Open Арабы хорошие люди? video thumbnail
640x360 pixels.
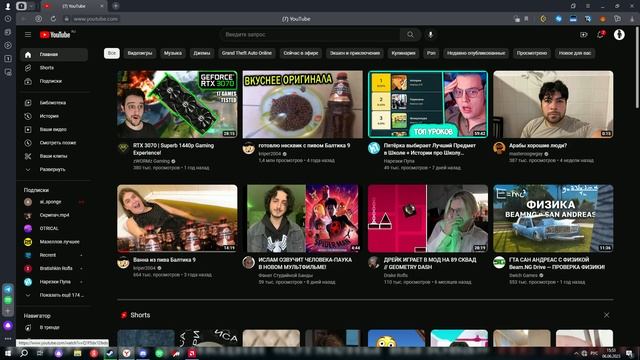[x=553, y=104]
